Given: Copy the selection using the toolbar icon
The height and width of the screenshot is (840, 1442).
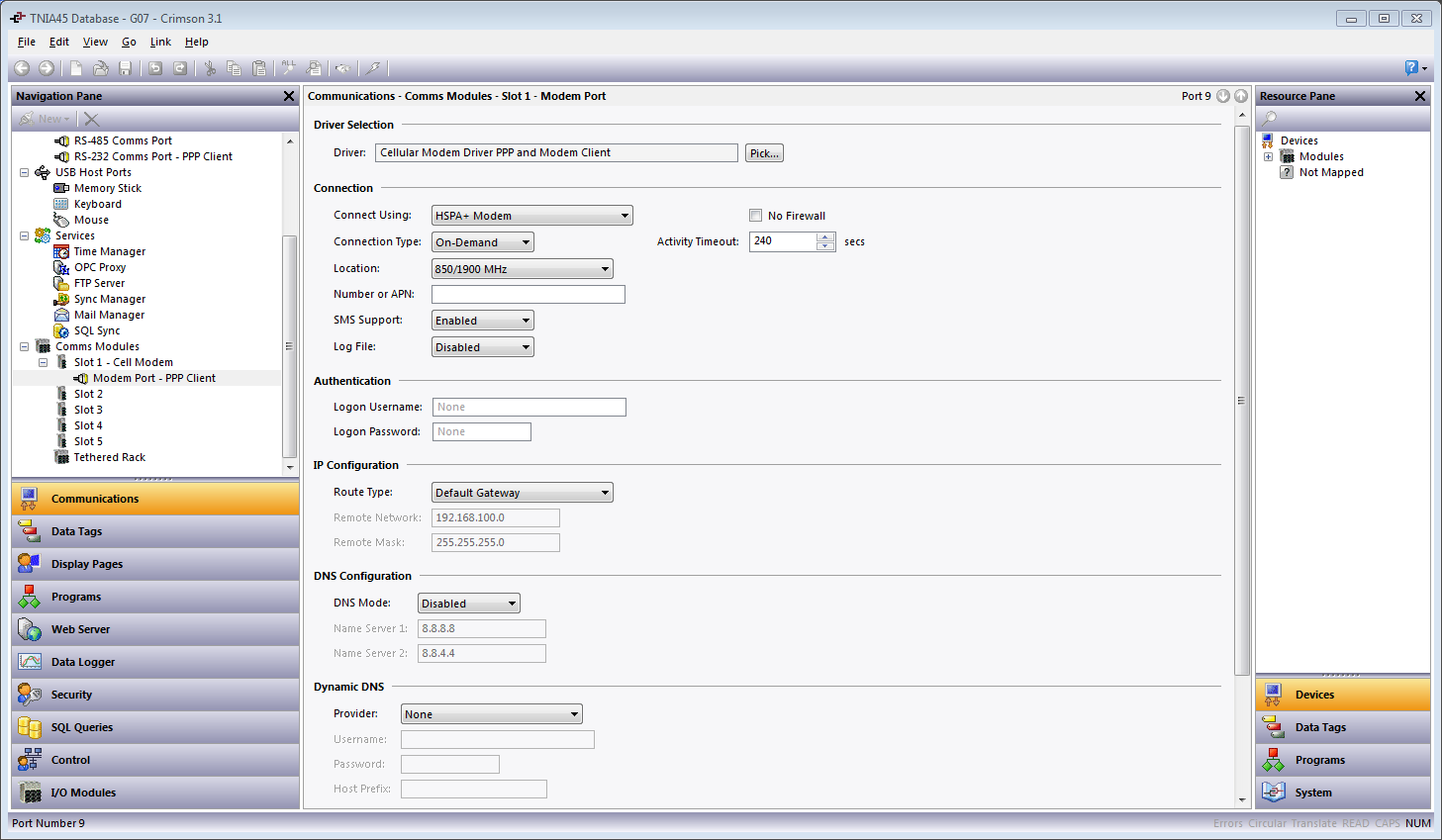Looking at the screenshot, I should point(235,68).
